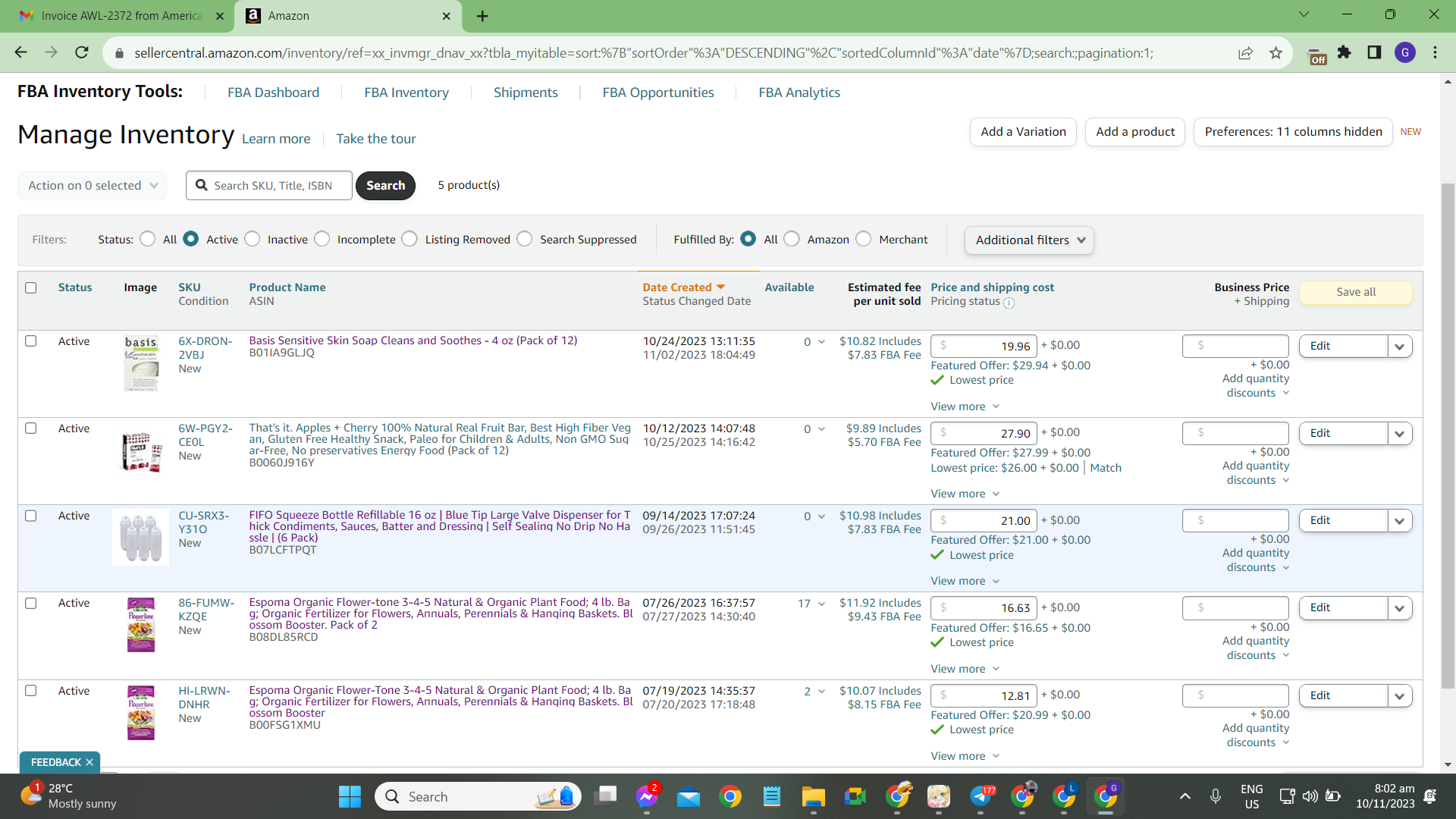Open the Google profile avatar
Screen dimensions: 1456x819
pyautogui.click(x=1405, y=52)
